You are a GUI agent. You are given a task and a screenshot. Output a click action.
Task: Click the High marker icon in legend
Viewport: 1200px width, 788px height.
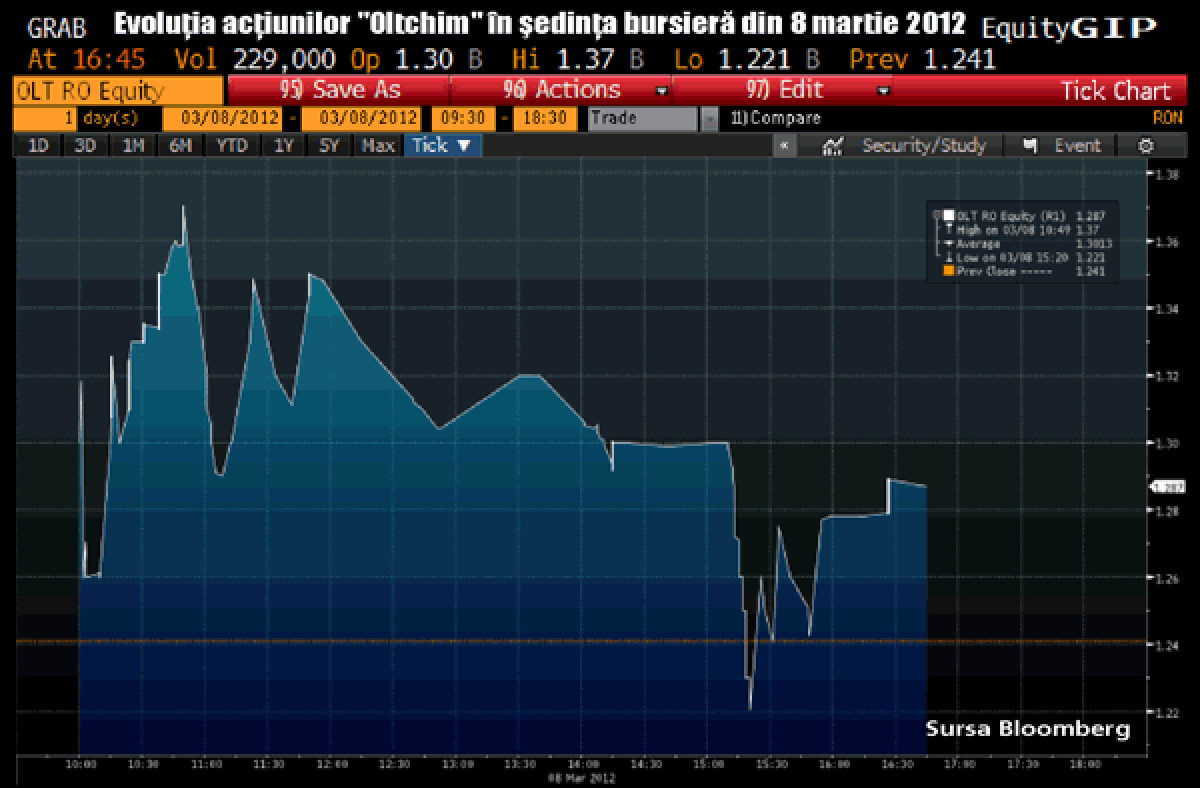click(947, 229)
